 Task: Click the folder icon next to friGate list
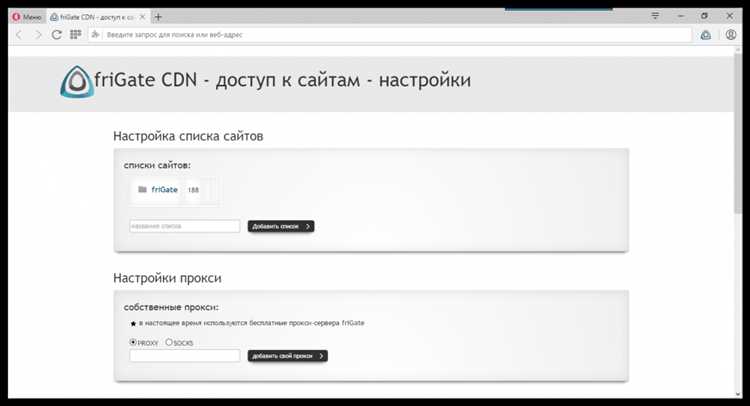coord(142,189)
